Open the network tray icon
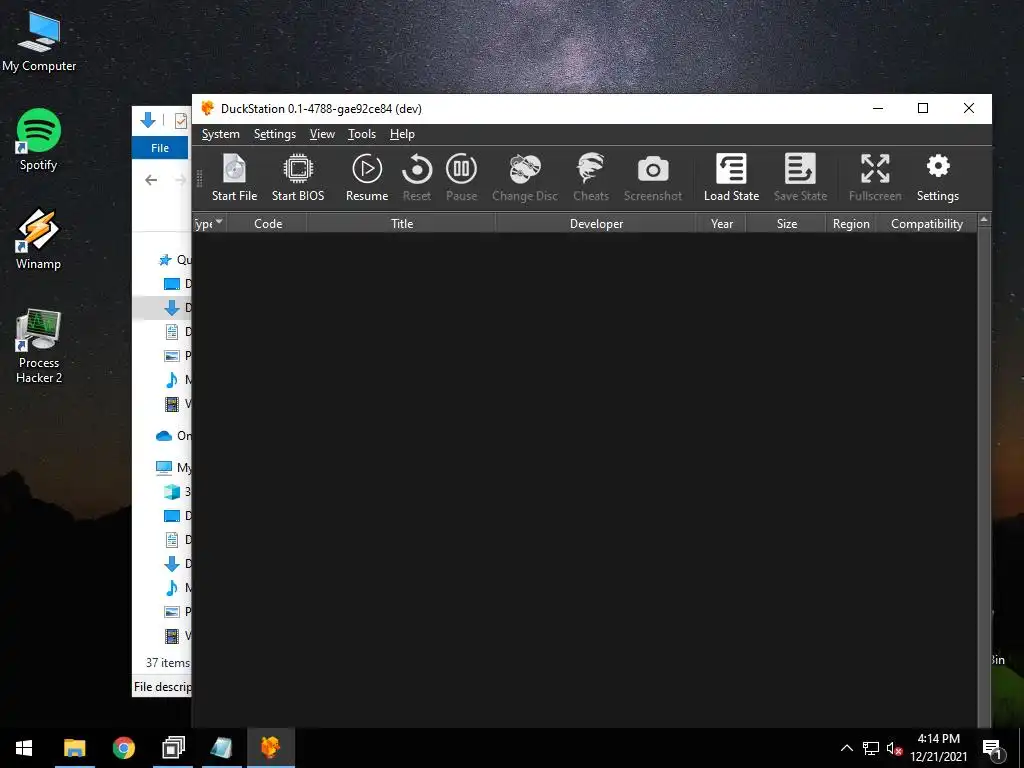This screenshot has width=1024, height=768. (871, 748)
